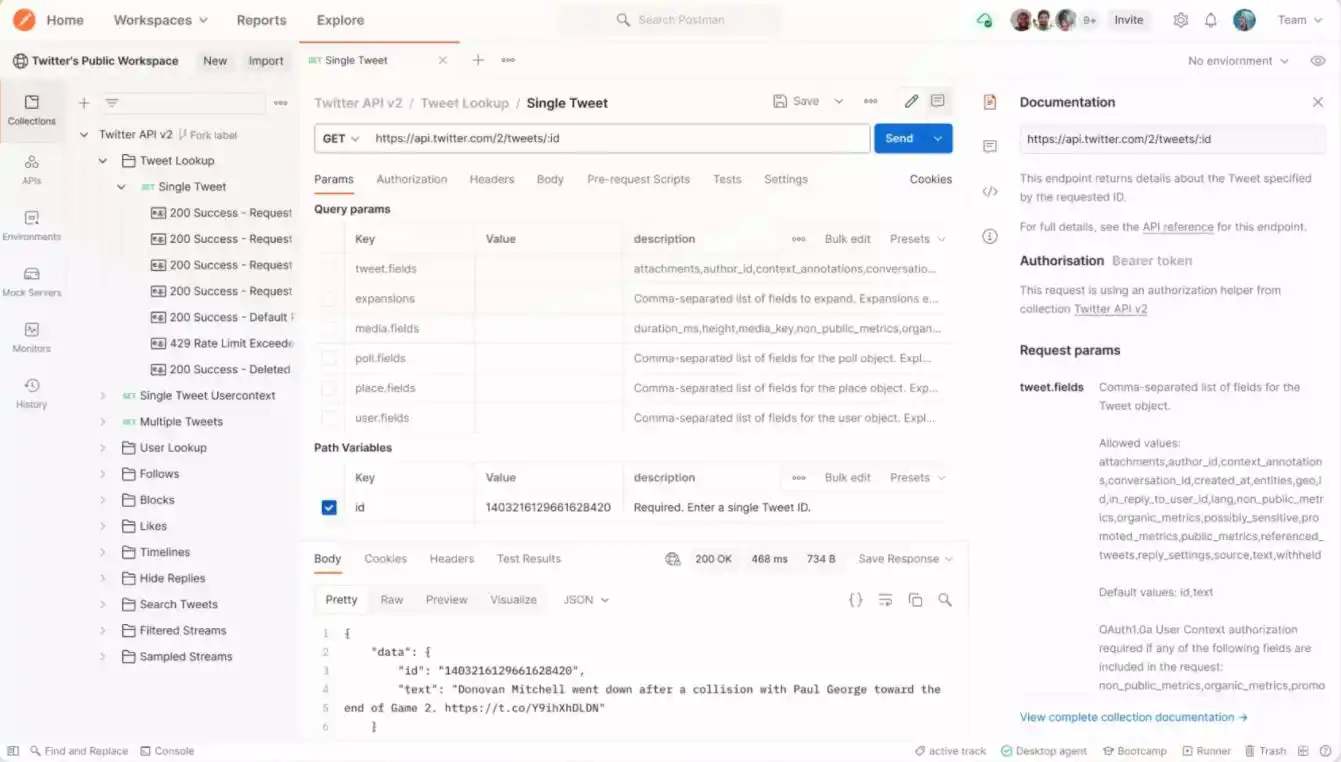The width and height of the screenshot is (1341, 762).
Task: Click the pencil edit icon
Action: click(911, 101)
